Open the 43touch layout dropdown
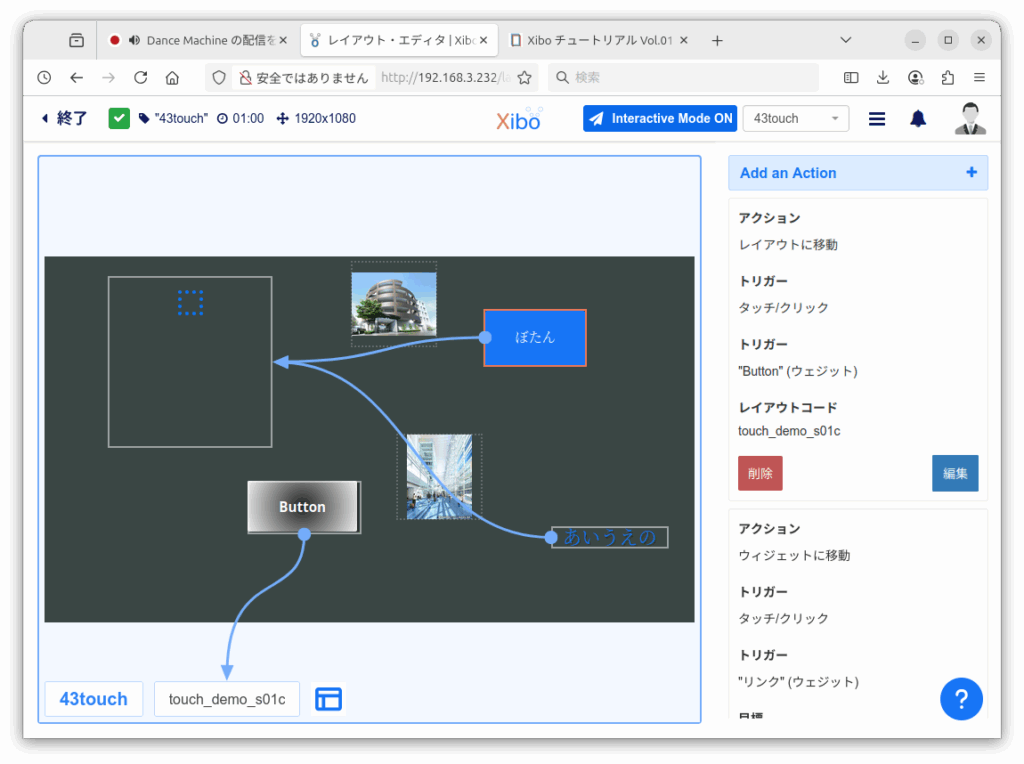The width and height of the screenshot is (1024, 764). click(795, 119)
